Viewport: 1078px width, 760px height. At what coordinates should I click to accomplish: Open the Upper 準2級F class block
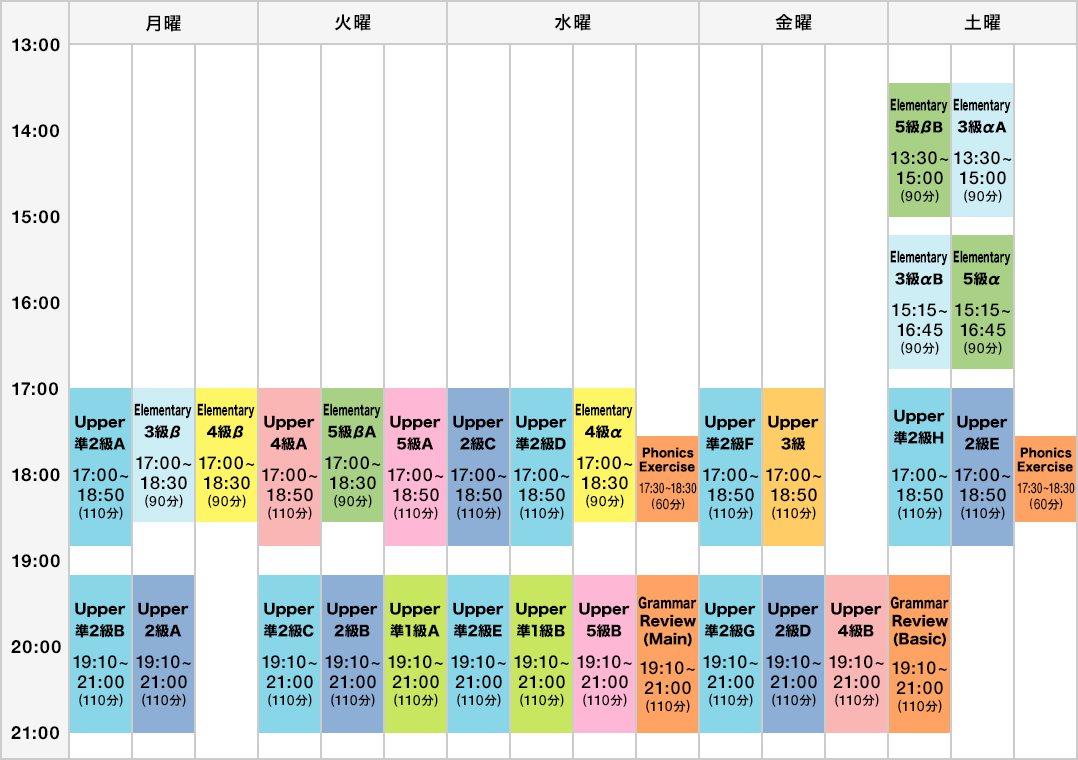point(730,467)
